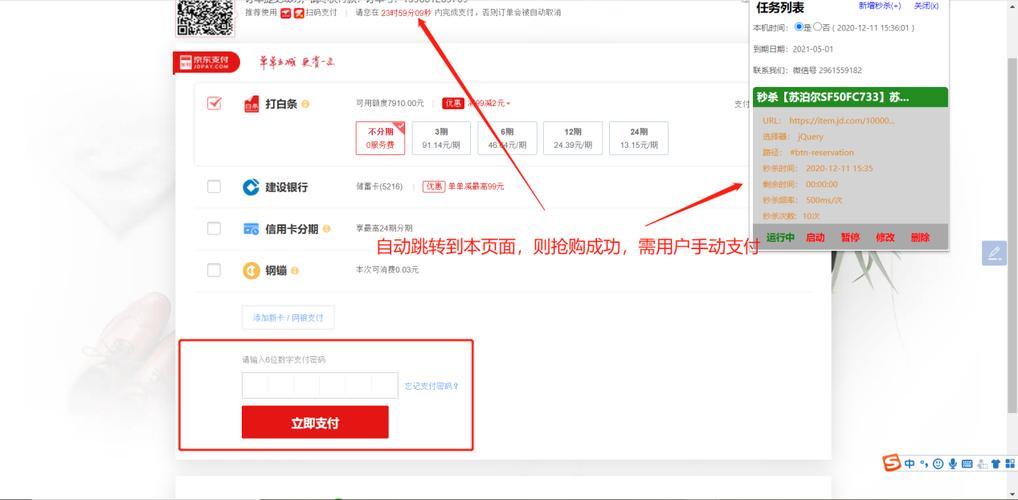1018x500 pixels.
Task: Expand the 打白条 满99减2元 discount dropdown
Action: (x=488, y=103)
